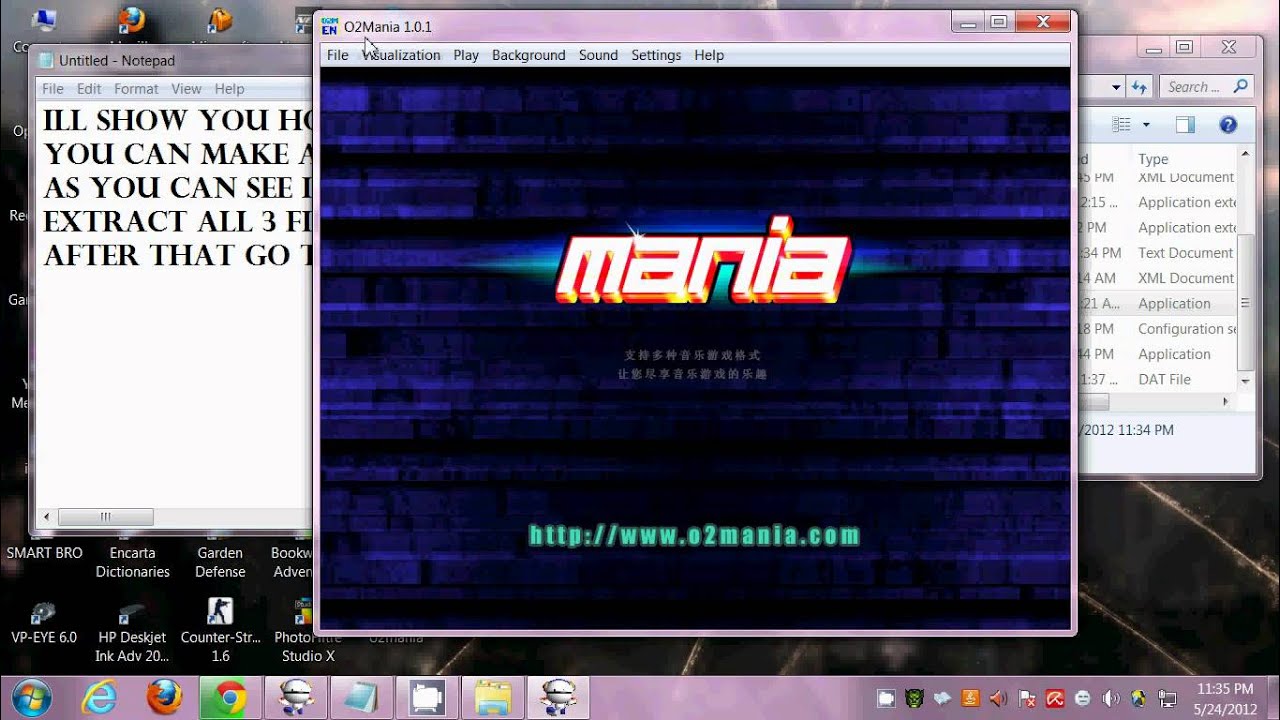The width and height of the screenshot is (1280, 720).
Task: Open the Help menu in O2Mania
Action: [x=709, y=55]
